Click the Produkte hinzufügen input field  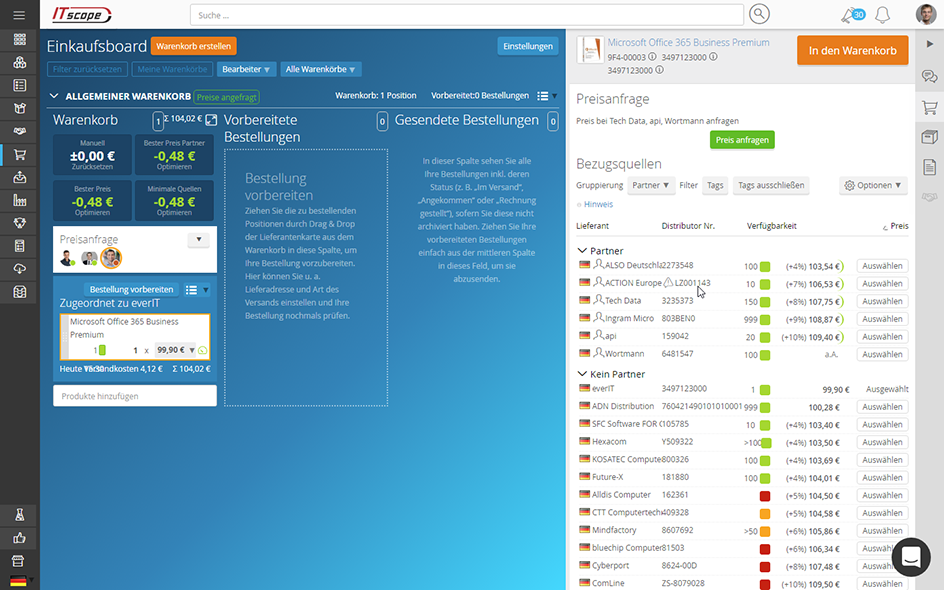134,396
